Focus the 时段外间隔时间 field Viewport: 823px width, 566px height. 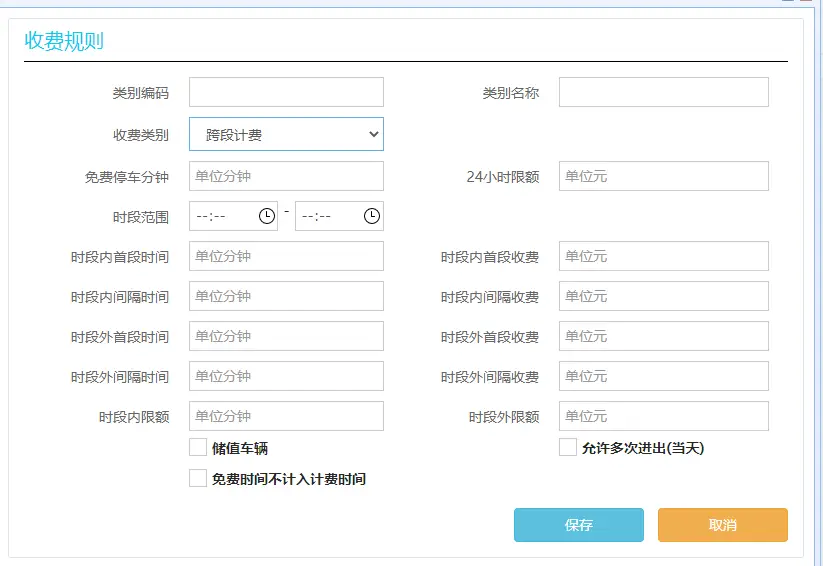pos(286,376)
